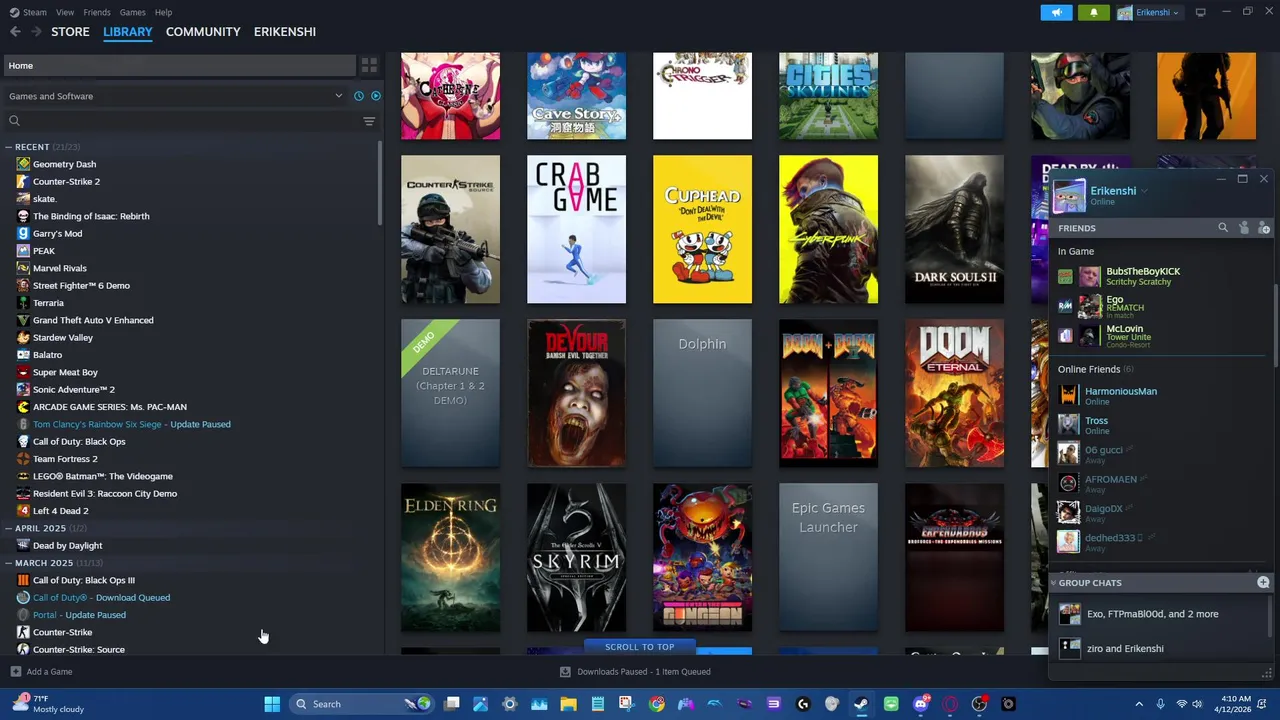Open the green notifications bell

(1093, 12)
